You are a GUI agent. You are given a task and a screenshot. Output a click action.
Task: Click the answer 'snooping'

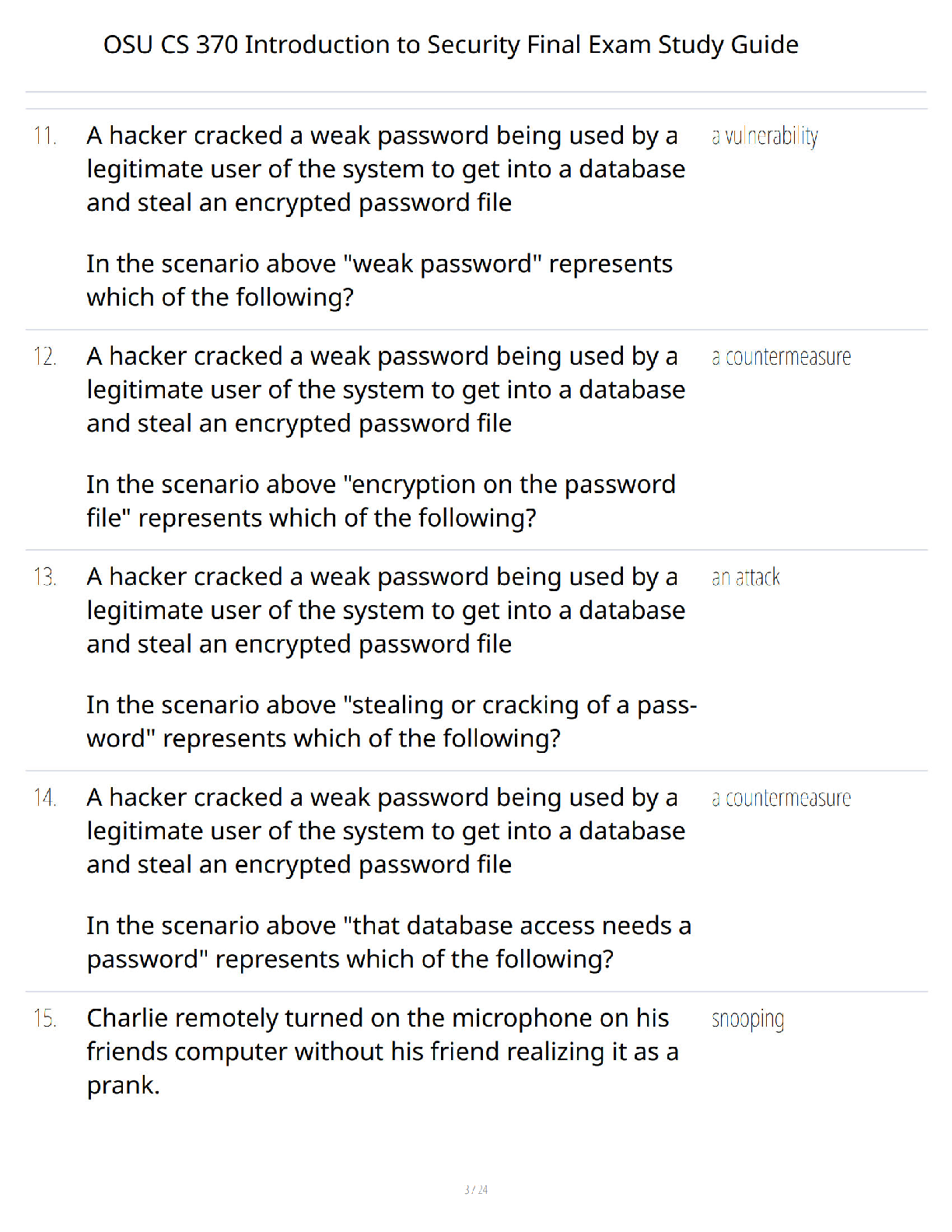747,1020
